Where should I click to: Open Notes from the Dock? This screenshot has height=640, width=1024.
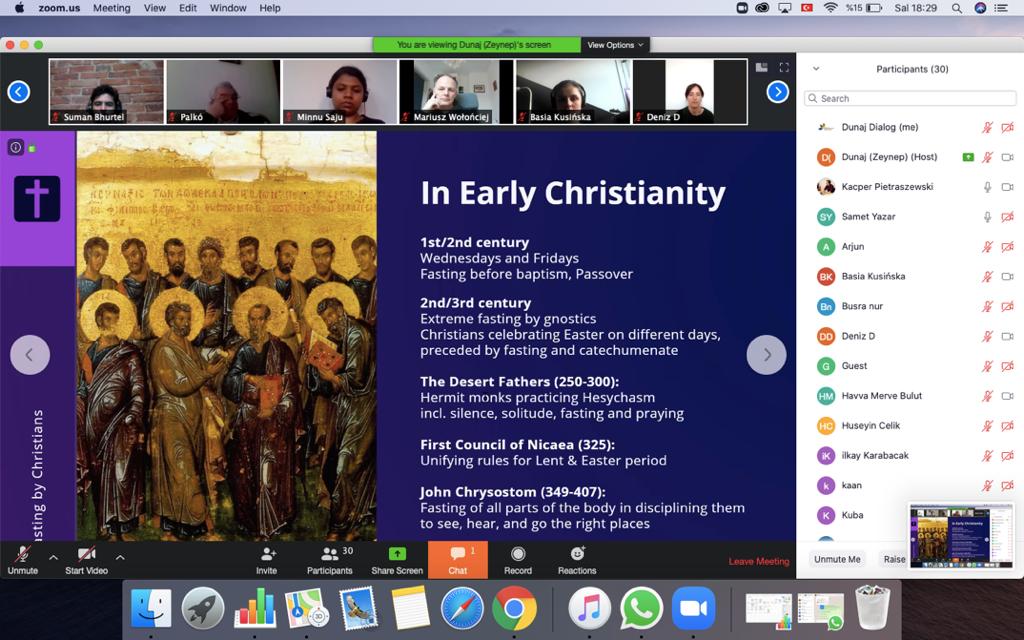tap(410, 608)
